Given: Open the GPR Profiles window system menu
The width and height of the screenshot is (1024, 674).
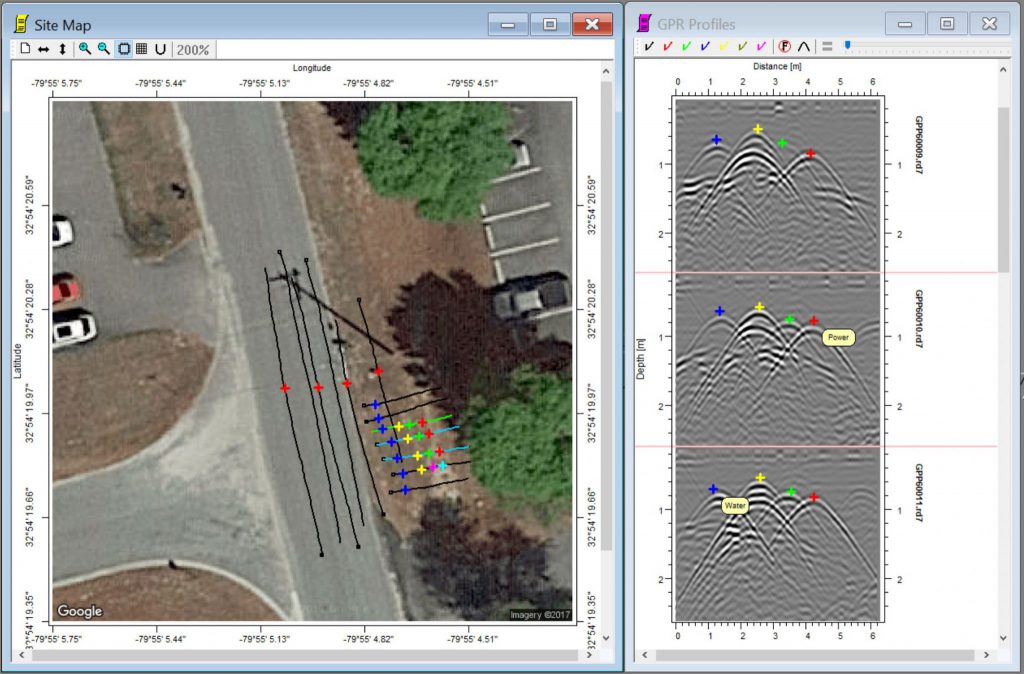Looking at the screenshot, I should point(643,24).
